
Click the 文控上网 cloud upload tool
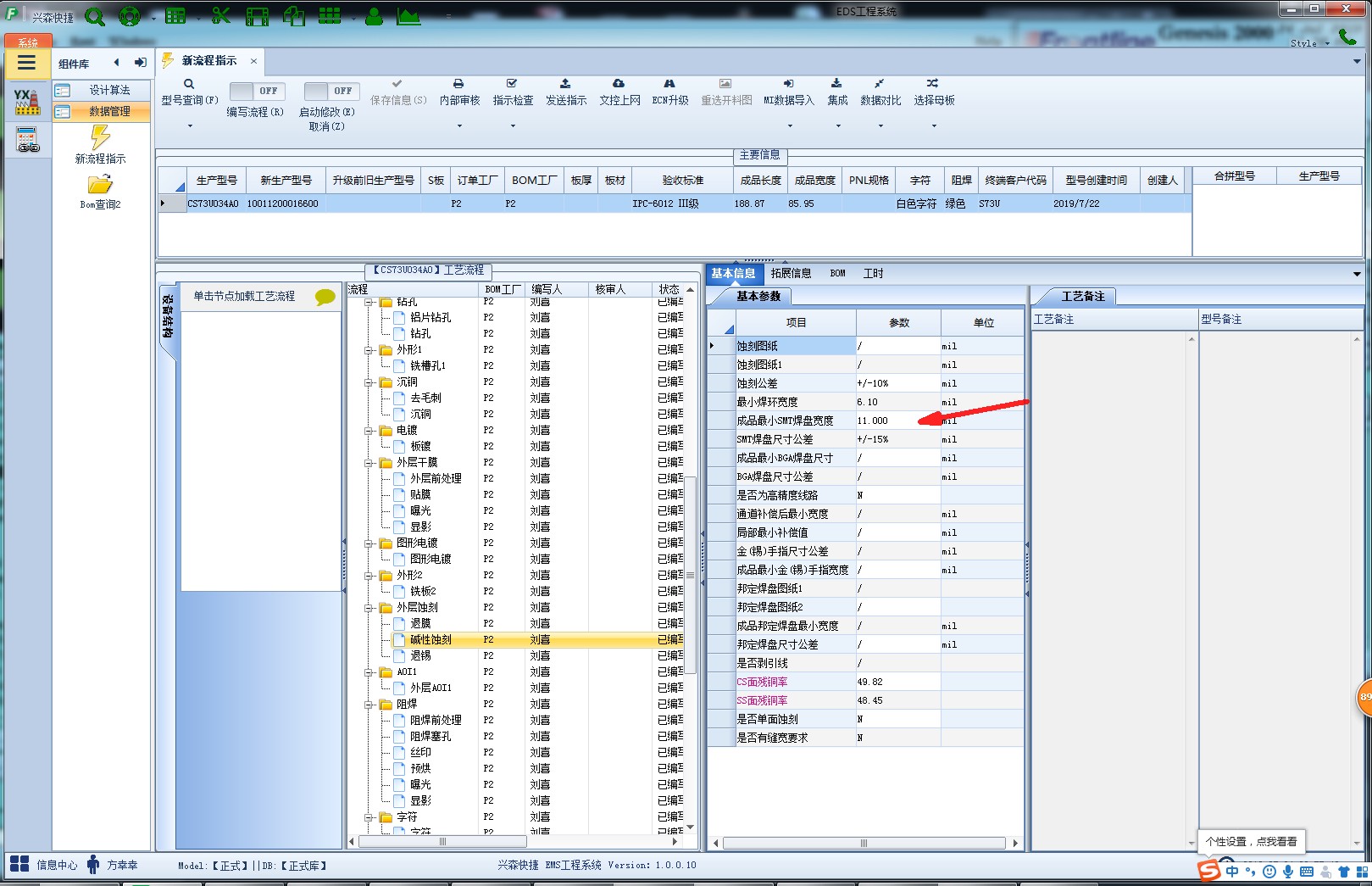pos(619,92)
